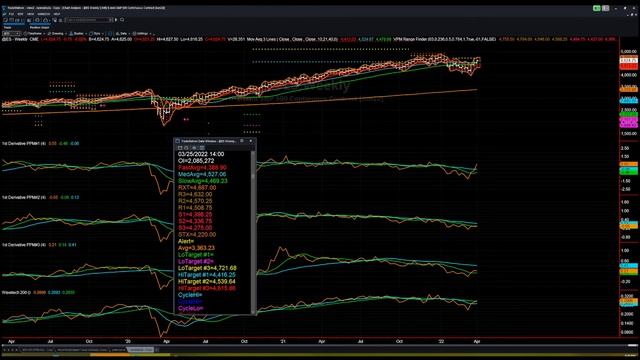Select the highlighted active workspace tab at bottom
The height and width of the screenshot is (360, 640).
141,350
